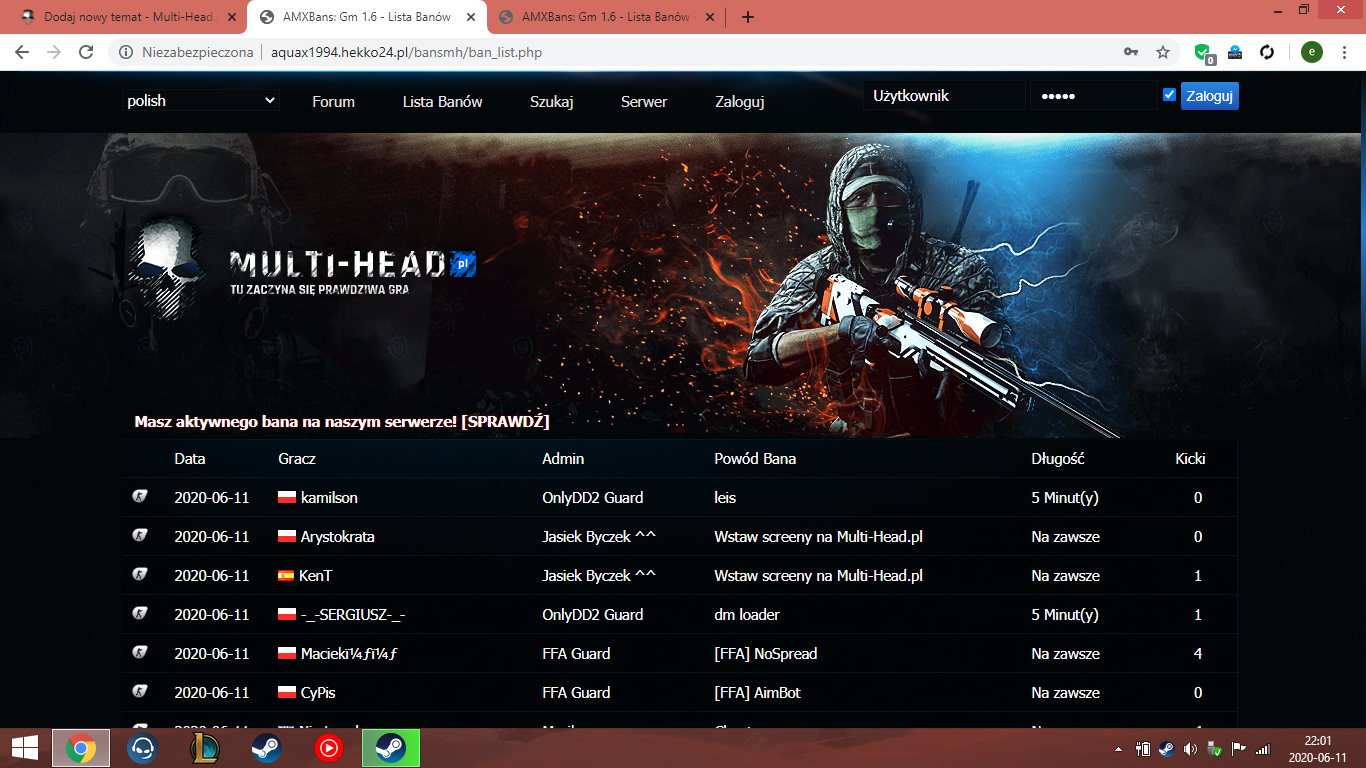Open League of Legends from the taskbar
The image size is (1366, 768).
point(204,748)
